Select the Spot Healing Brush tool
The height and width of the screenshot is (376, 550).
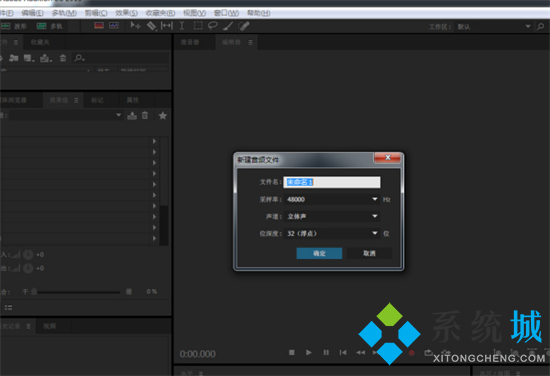244,26
